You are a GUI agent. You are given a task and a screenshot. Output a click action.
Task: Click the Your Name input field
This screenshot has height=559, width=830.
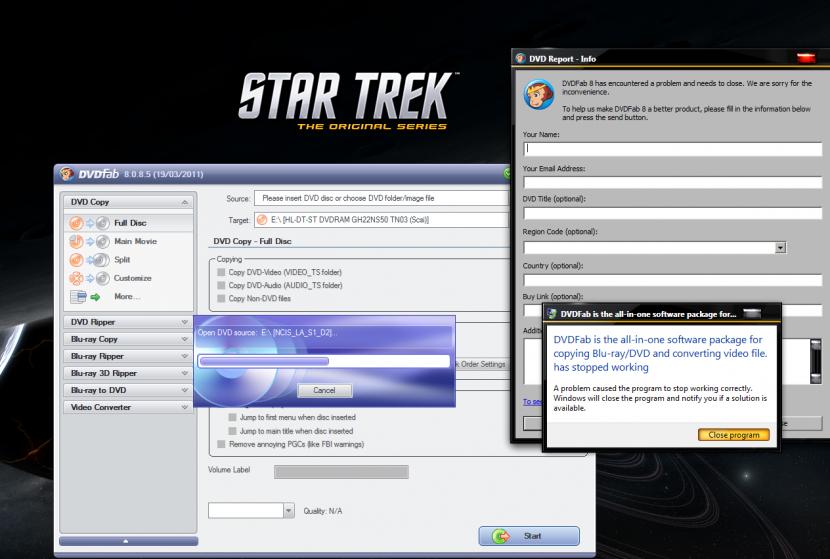(673, 149)
